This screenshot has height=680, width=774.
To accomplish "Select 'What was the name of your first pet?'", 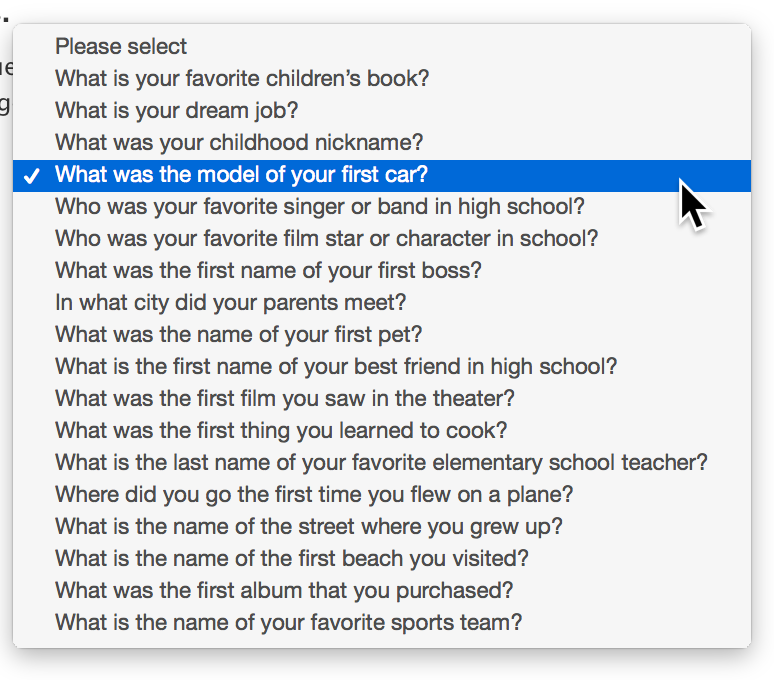I will click(382, 335).
